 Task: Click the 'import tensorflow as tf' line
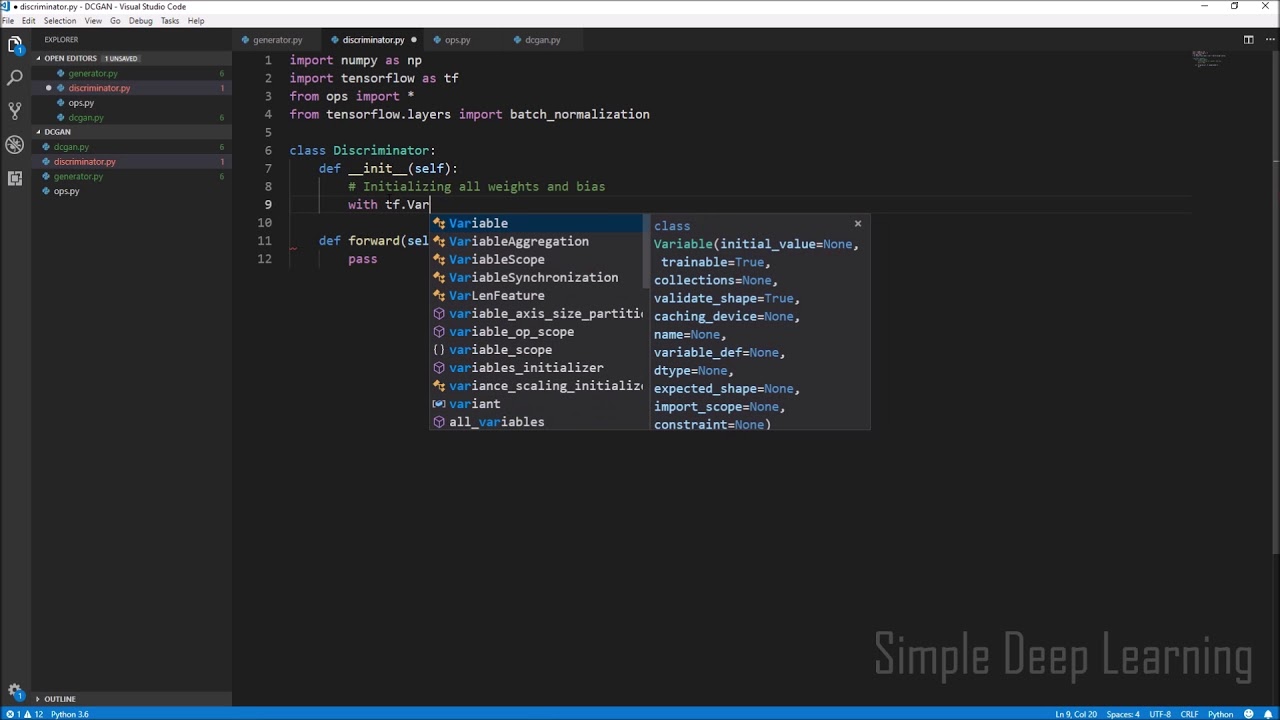374,78
